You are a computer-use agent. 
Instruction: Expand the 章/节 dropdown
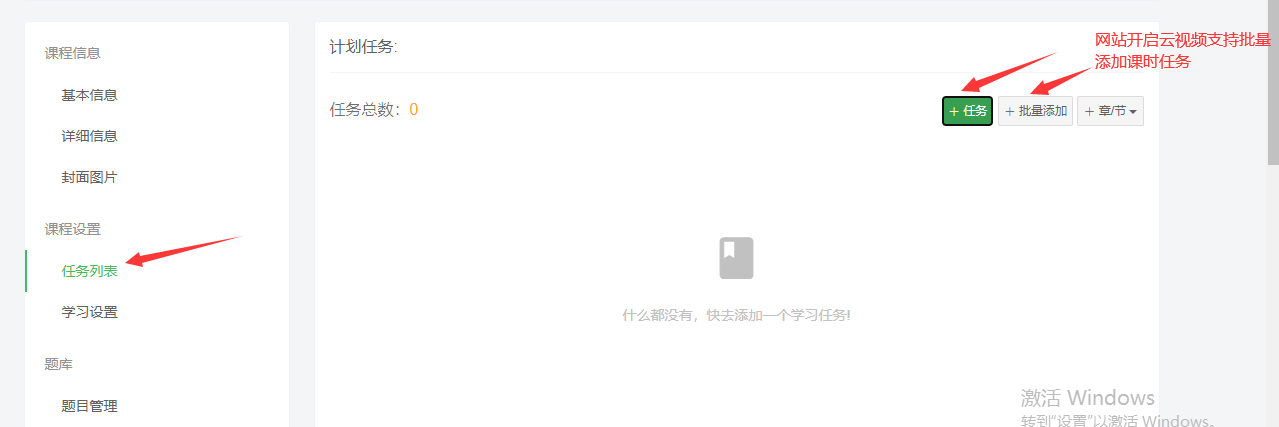click(x=1110, y=111)
